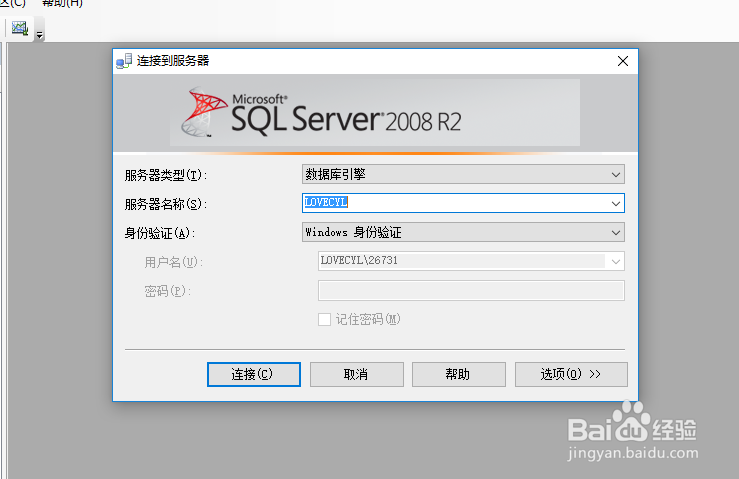Click the 帮助 help button

pos(459,374)
